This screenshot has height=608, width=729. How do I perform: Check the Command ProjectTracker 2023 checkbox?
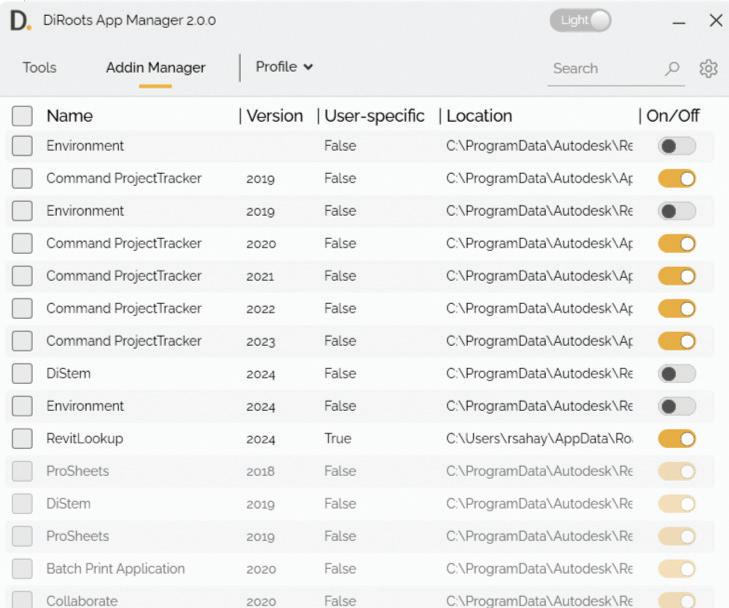[22, 341]
